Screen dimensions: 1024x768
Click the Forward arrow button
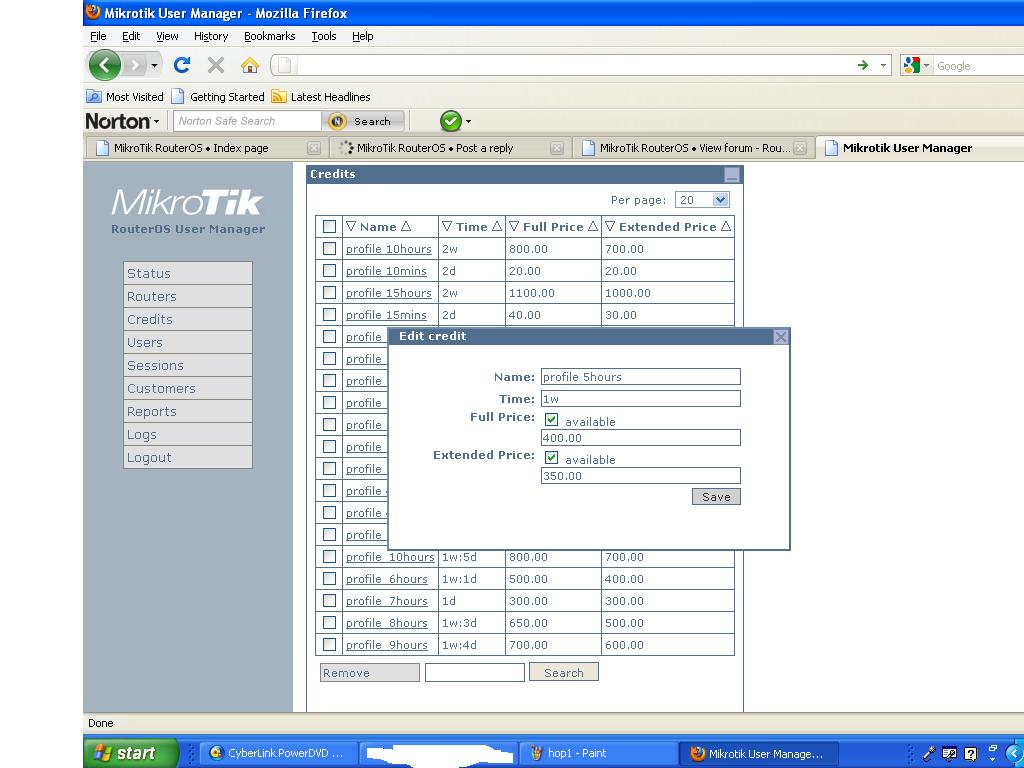pyautogui.click(x=135, y=65)
